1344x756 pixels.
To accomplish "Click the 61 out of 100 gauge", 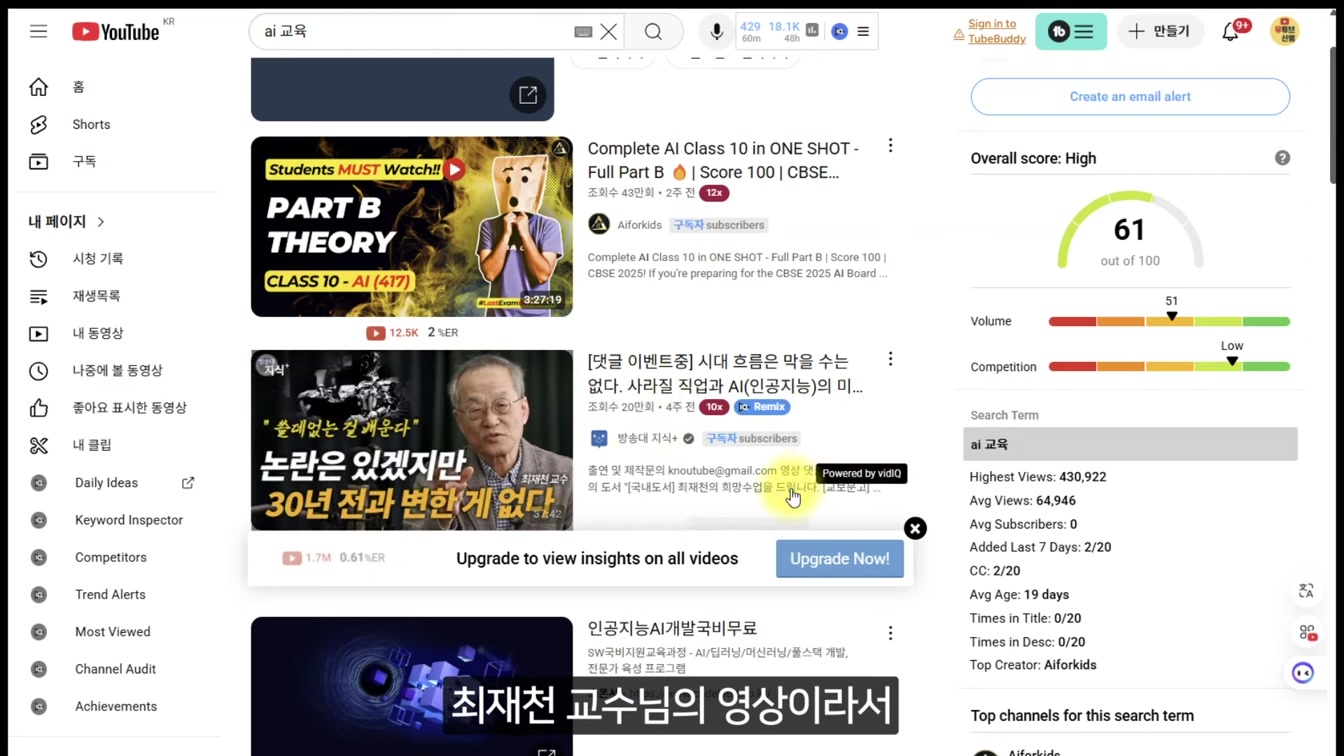I will click(1130, 232).
